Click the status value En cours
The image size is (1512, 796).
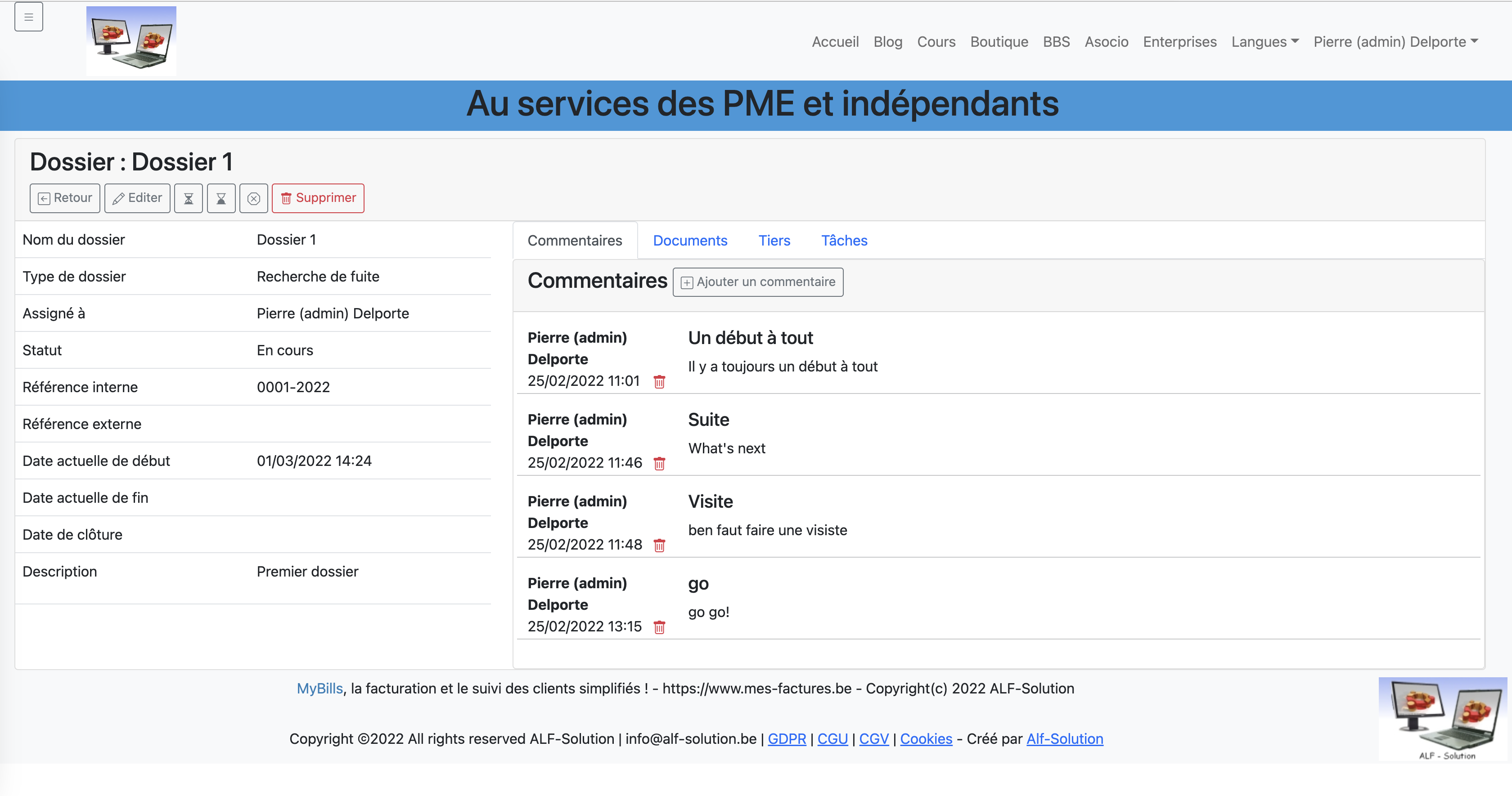(285, 350)
